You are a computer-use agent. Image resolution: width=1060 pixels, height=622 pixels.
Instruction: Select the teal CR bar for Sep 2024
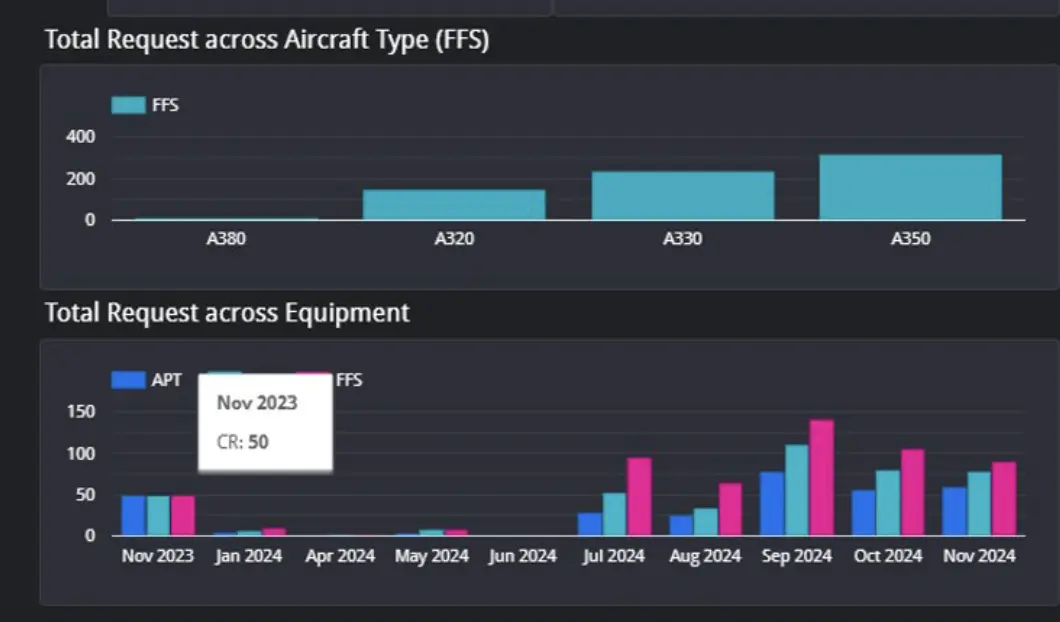pos(797,490)
